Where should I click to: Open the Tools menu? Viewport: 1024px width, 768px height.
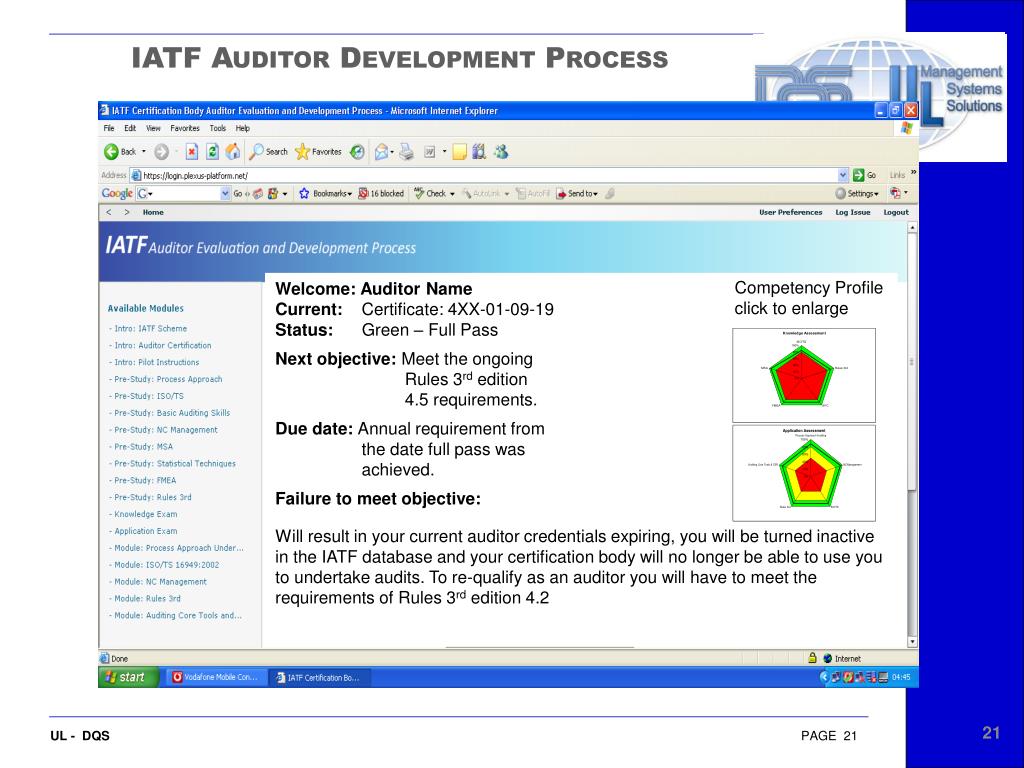217,129
